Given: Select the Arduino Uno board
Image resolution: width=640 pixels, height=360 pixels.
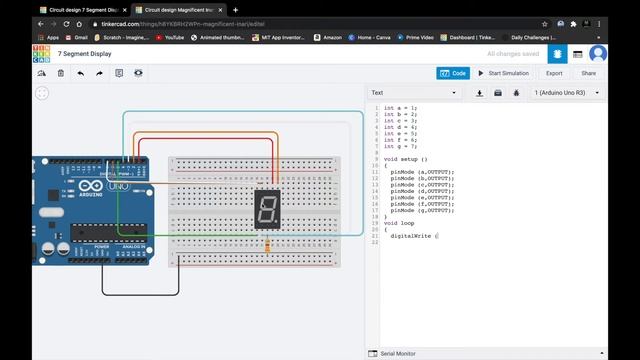Looking at the screenshot, I should (x=93, y=211).
